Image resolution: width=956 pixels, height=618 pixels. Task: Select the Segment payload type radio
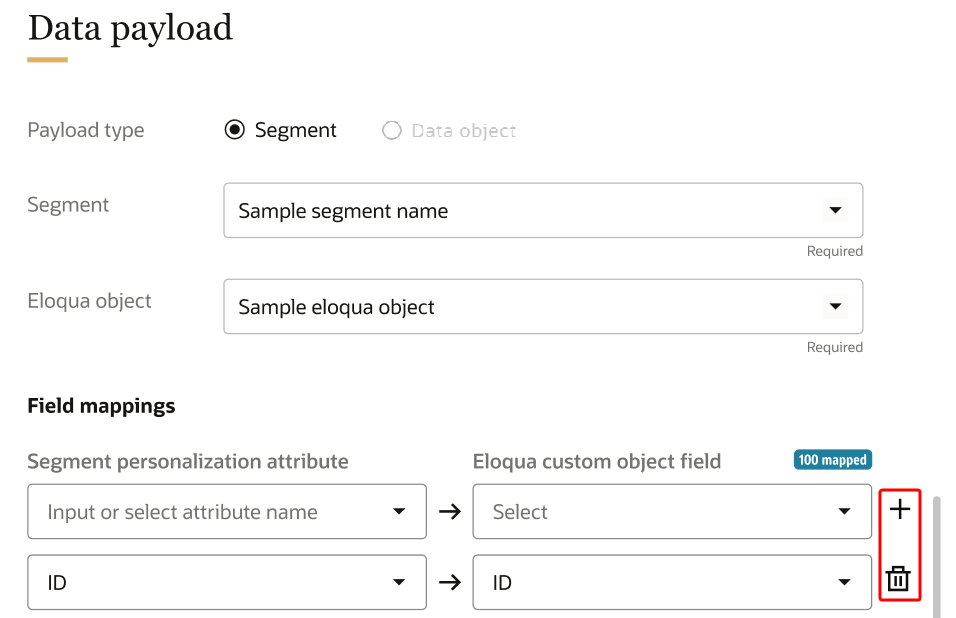pos(235,130)
